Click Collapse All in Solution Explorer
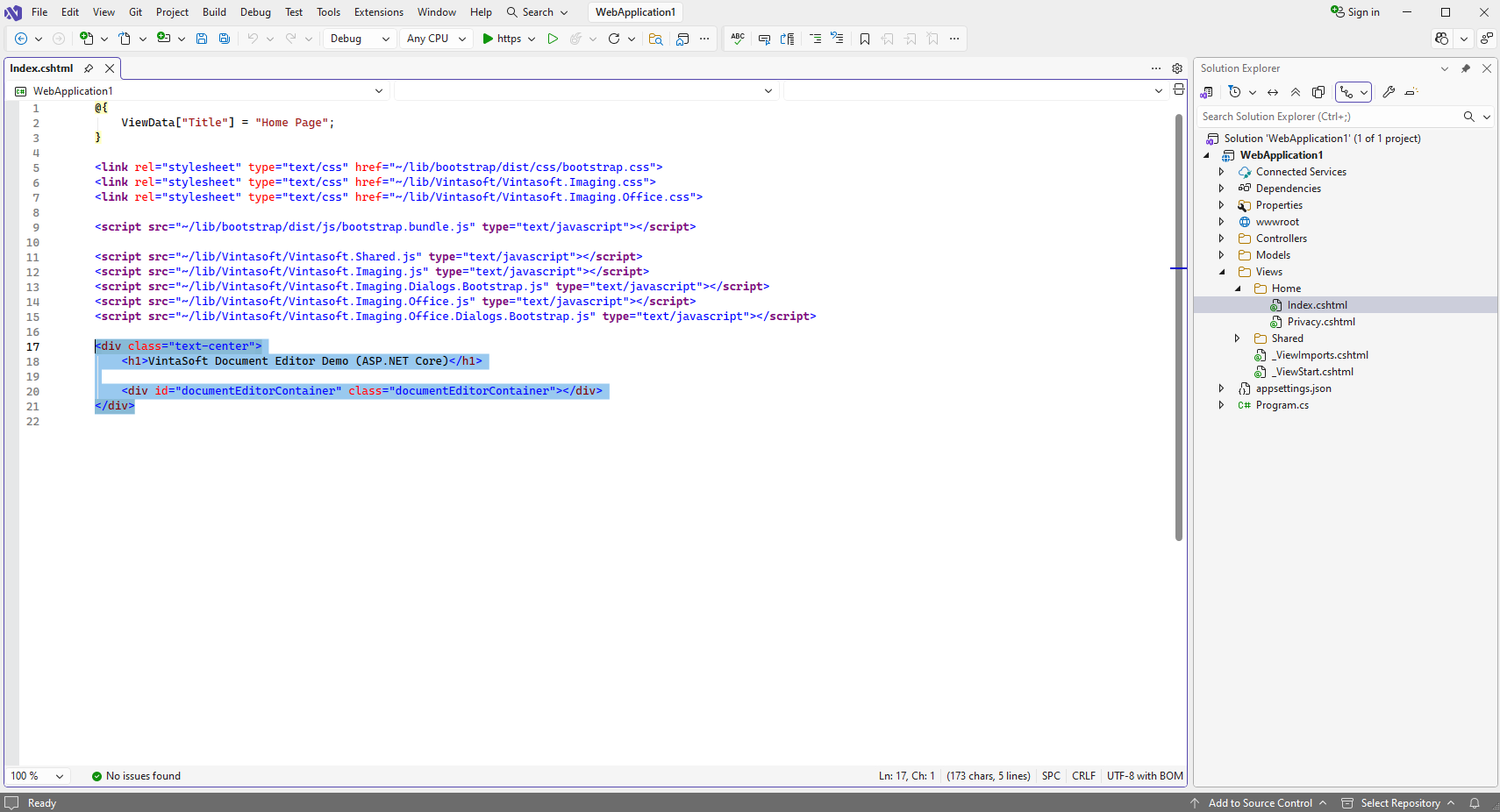The height and width of the screenshot is (812, 1500). tap(1296, 92)
